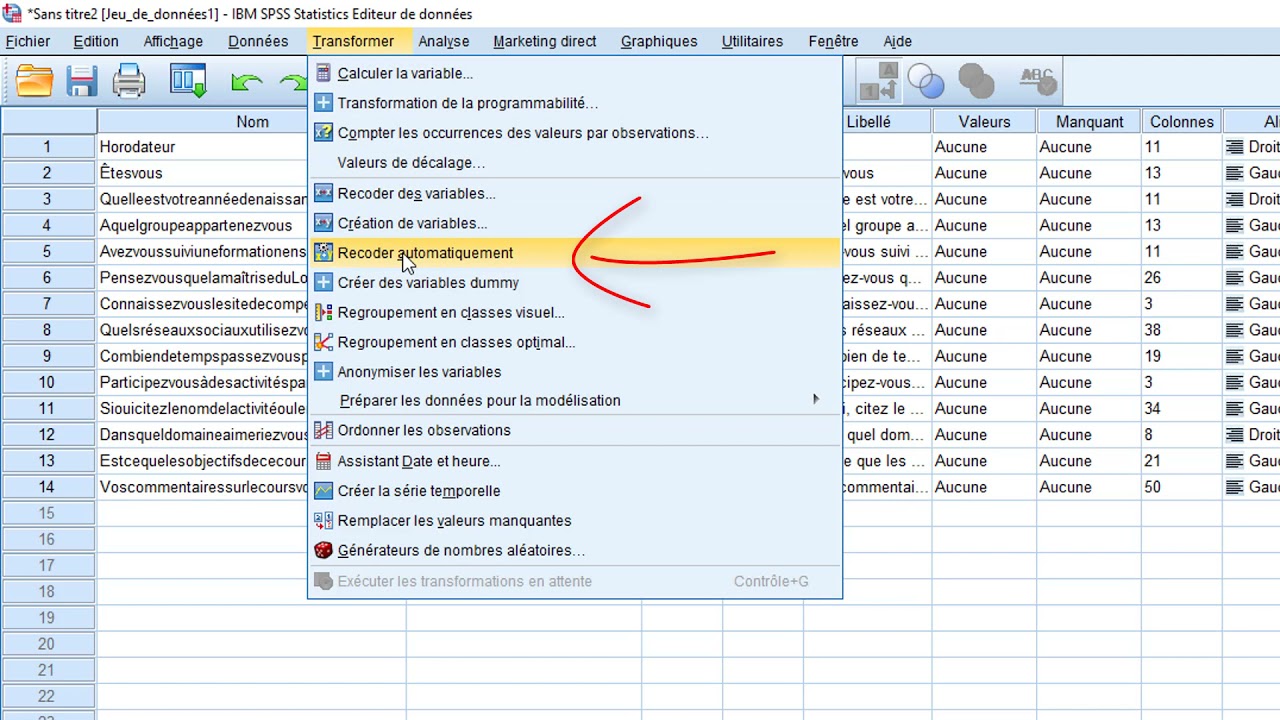Open the recall recent dialogs icon
The width and height of the screenshot is (1280, 720).
coord(187,81)
